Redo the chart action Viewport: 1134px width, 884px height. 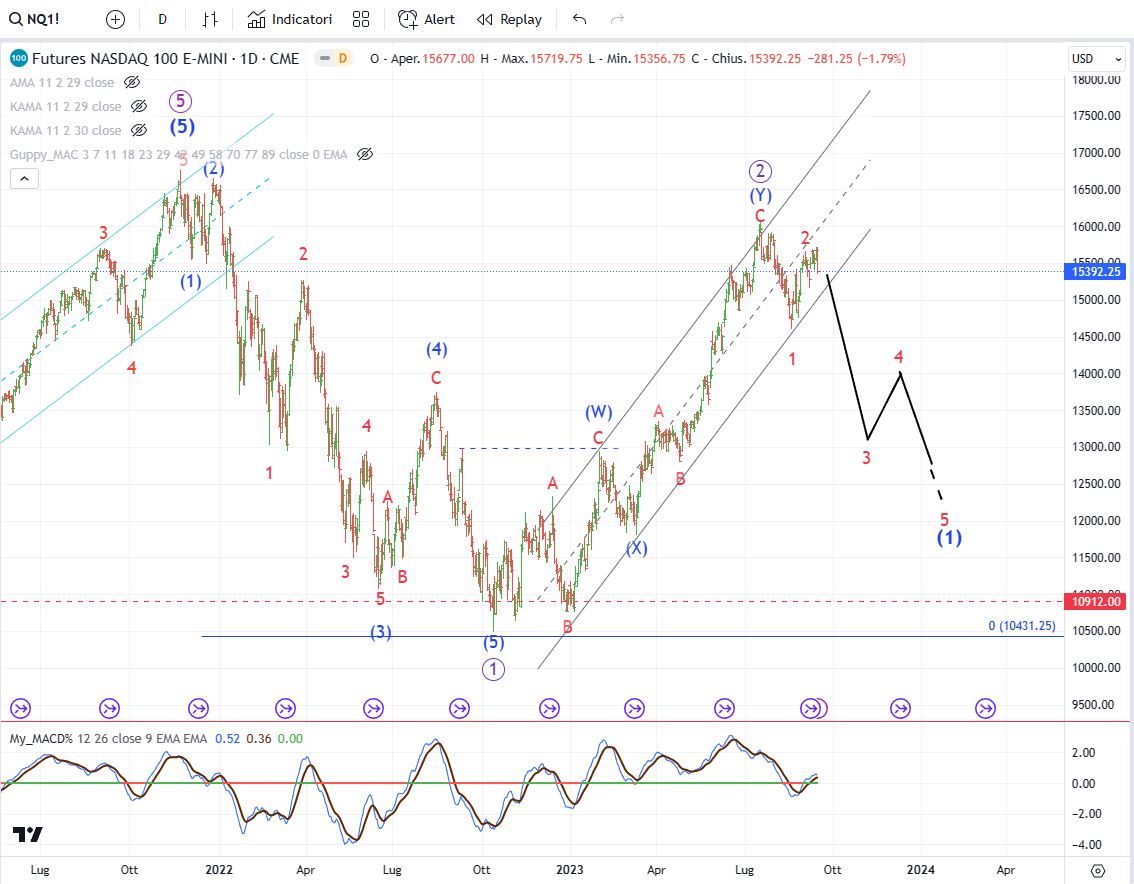coord(617,20)
